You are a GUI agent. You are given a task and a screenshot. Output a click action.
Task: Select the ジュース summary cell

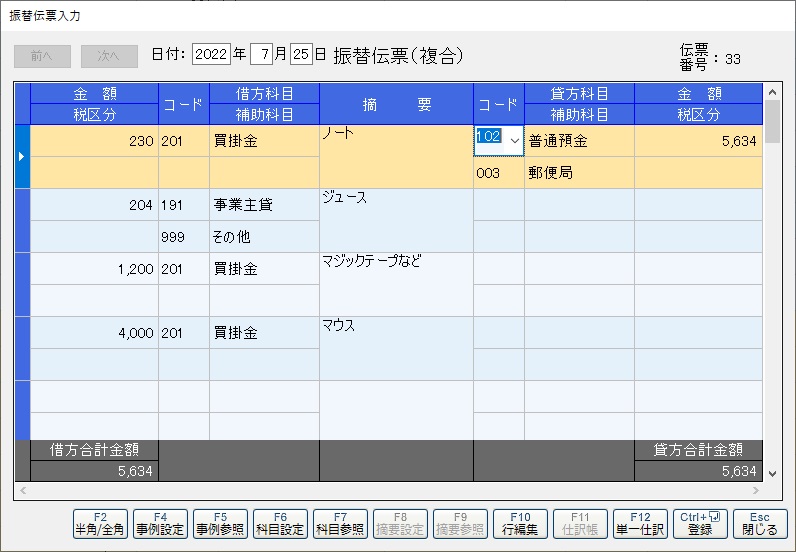click(x=396, y=219)
